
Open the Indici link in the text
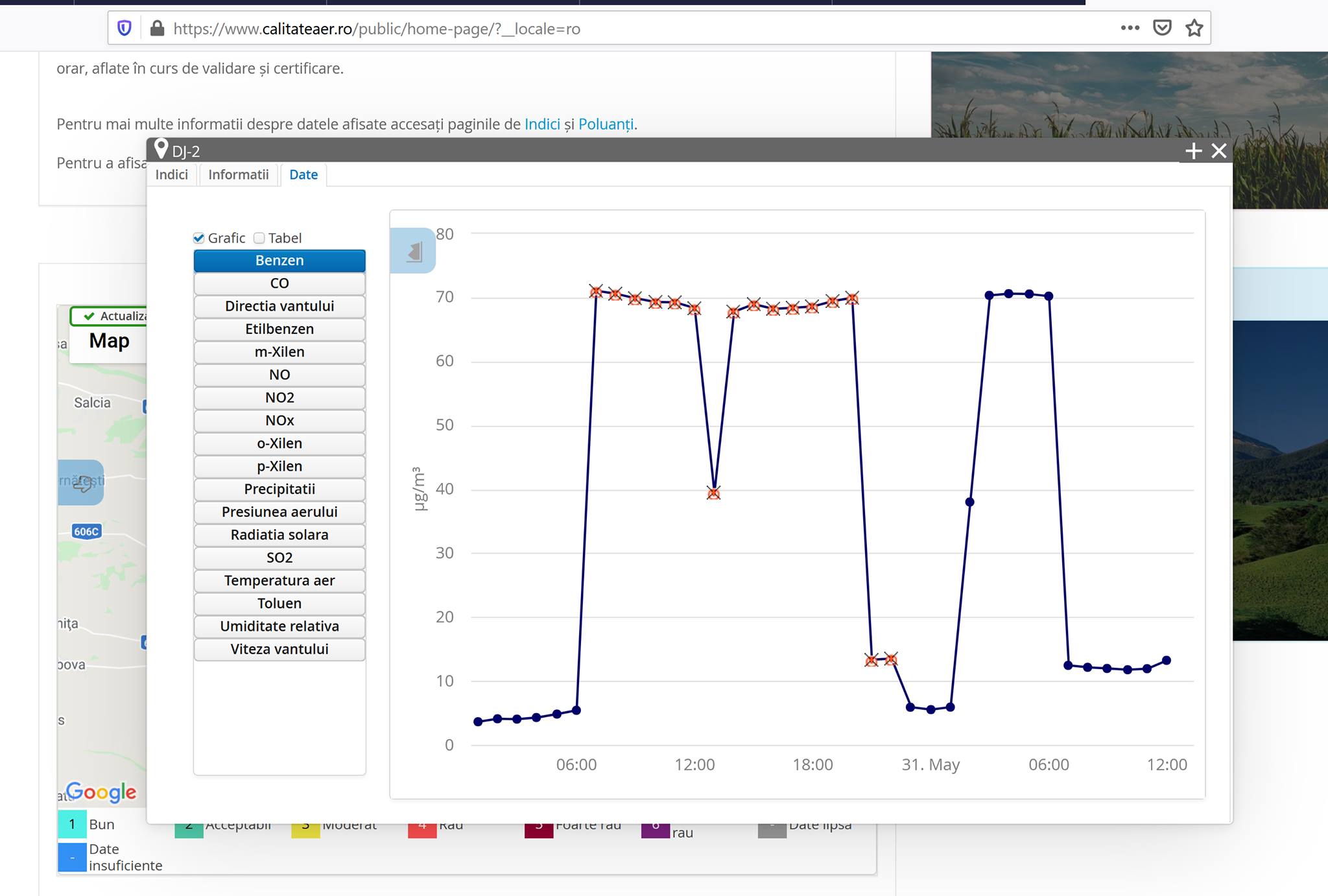point(542,124)
